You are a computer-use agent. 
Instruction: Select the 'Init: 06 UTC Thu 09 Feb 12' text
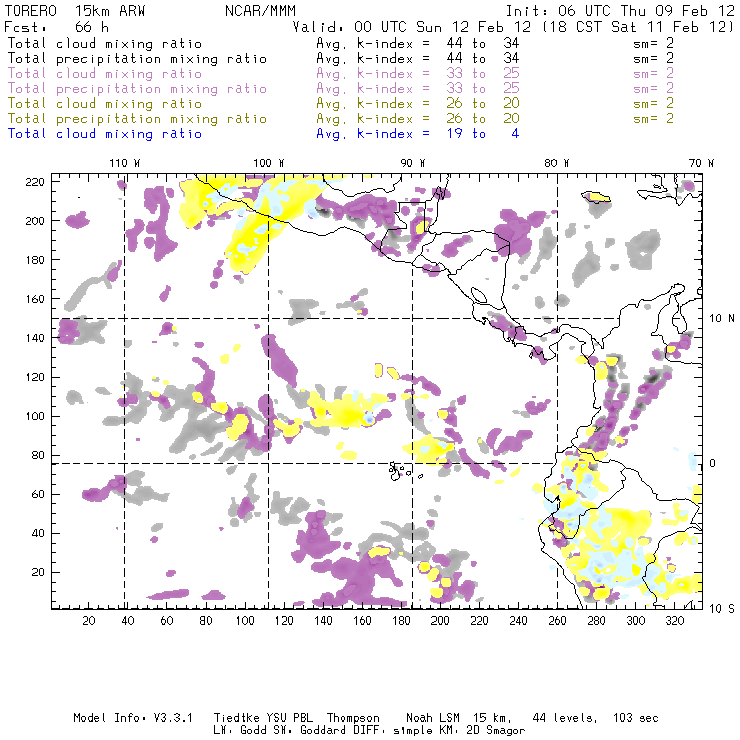point(620,11)
